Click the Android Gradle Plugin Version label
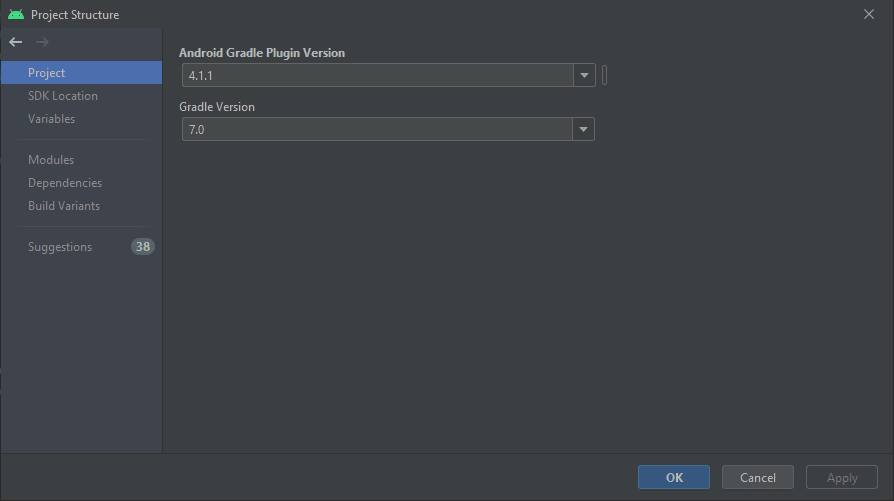 click(x=262, y=53)
